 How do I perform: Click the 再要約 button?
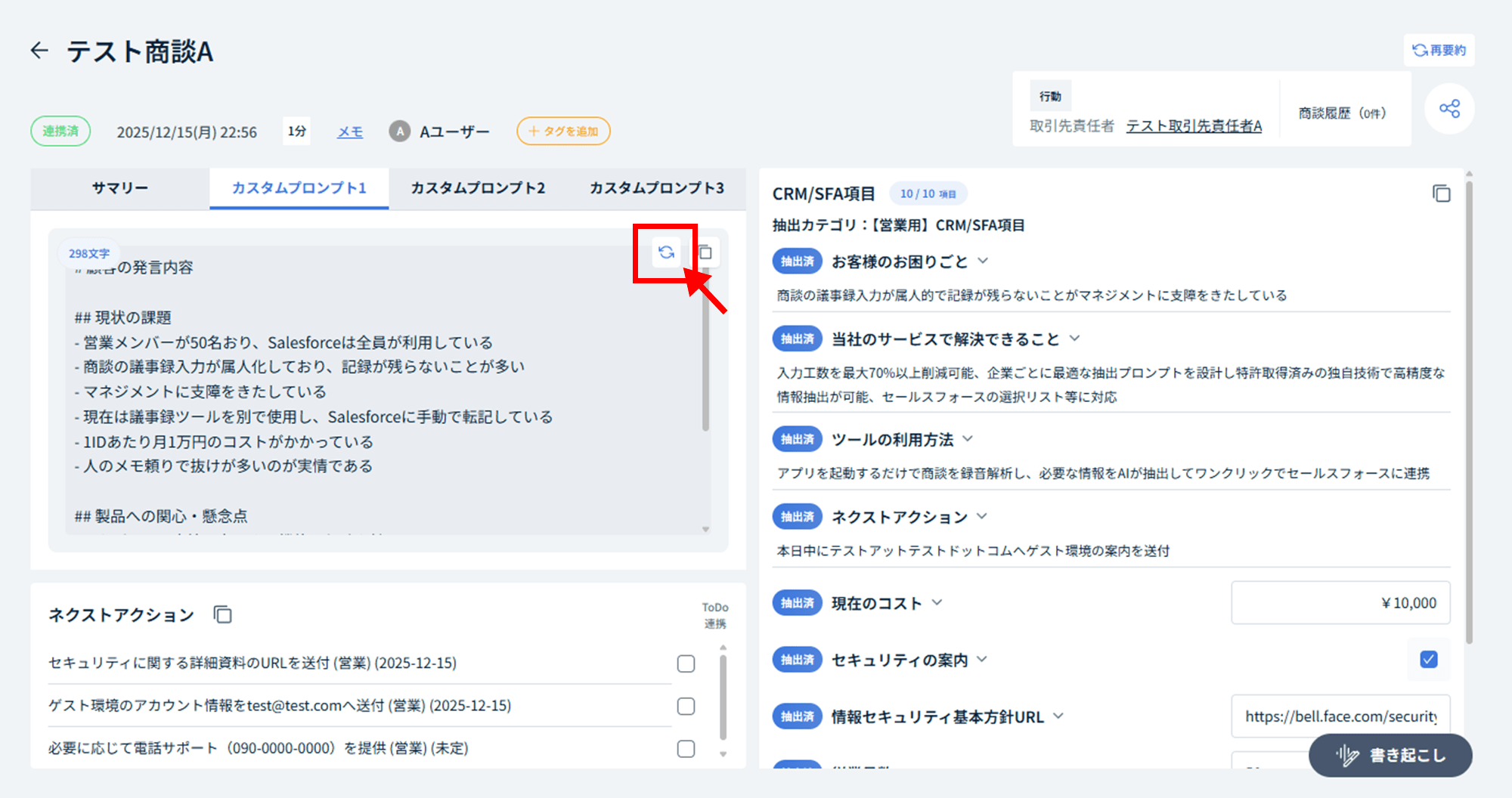1439,51
